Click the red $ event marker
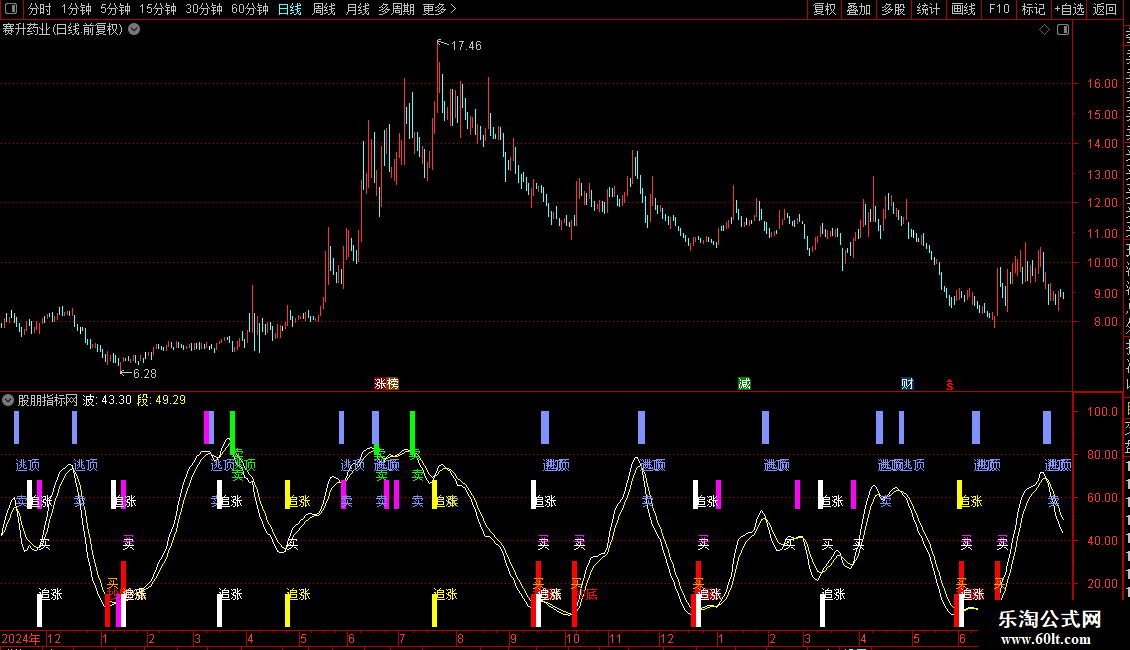 (950, 385)
